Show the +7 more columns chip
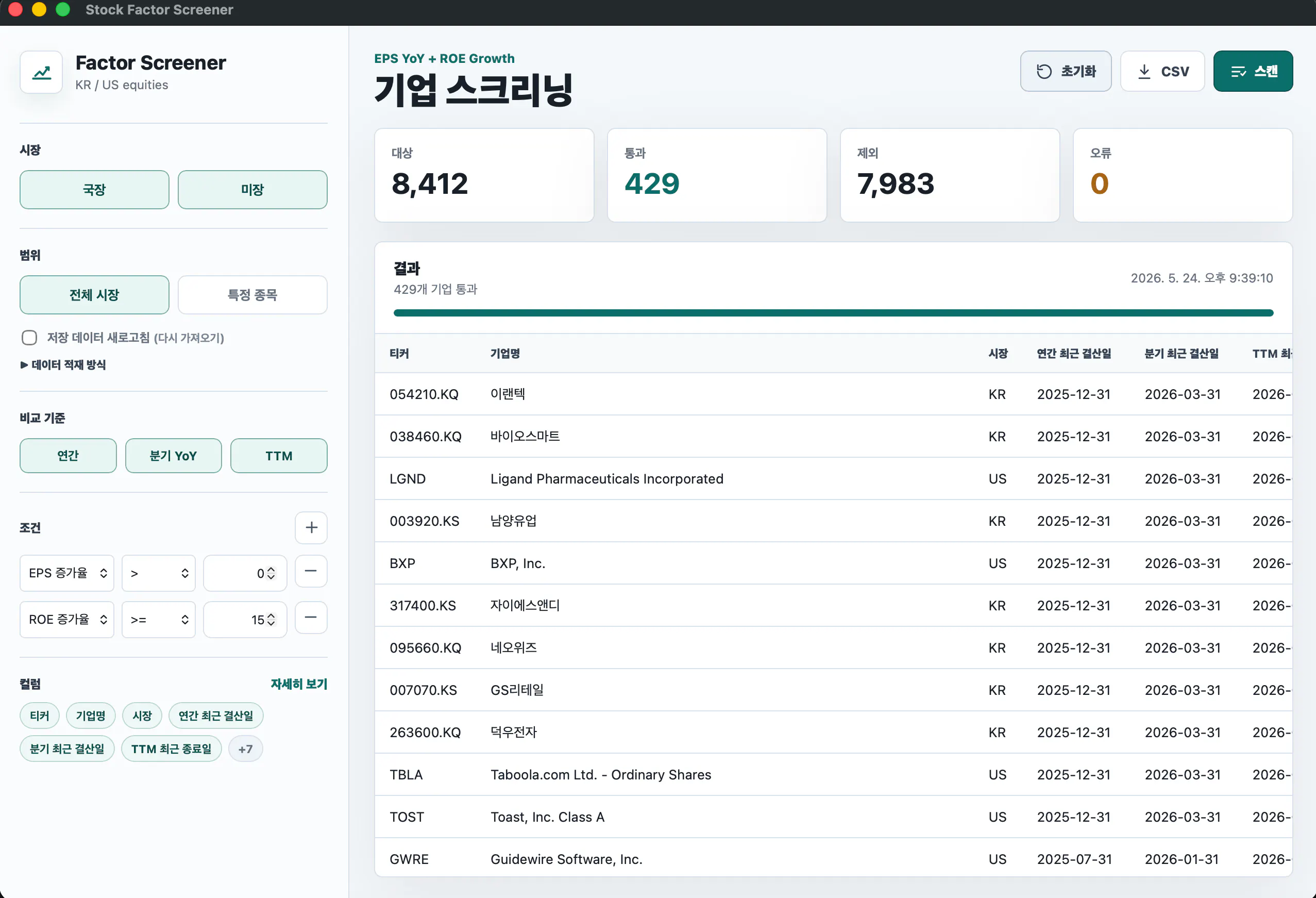1316x898 pixels. [246, 749]
